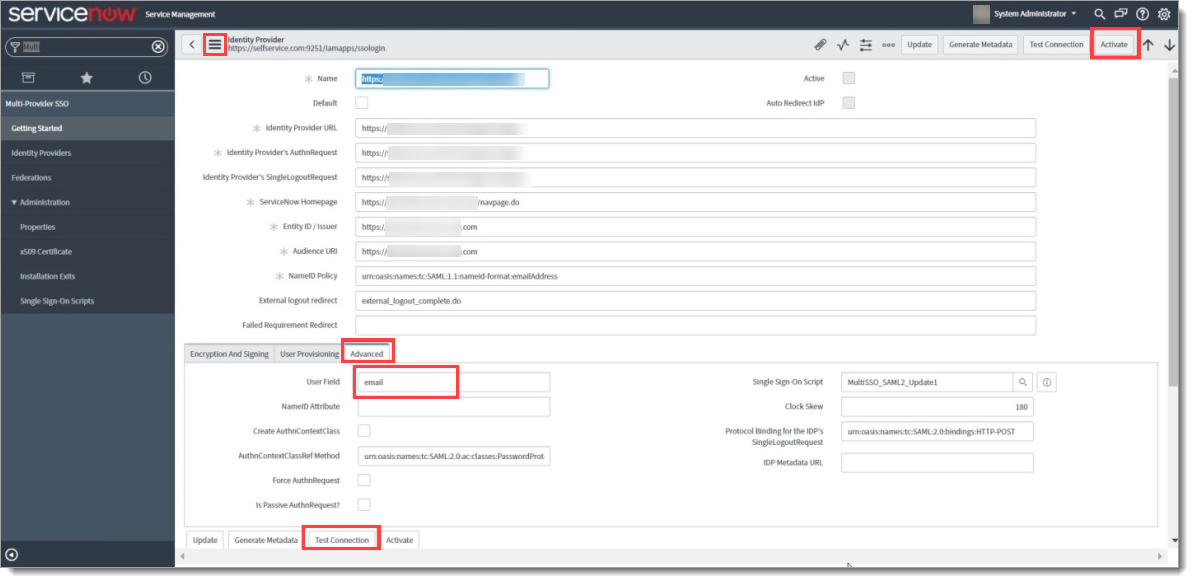Open x509 Certificate in the navigator
Image resolution: width=1194 pixels, height=583 pixels.
coord(45,252)
